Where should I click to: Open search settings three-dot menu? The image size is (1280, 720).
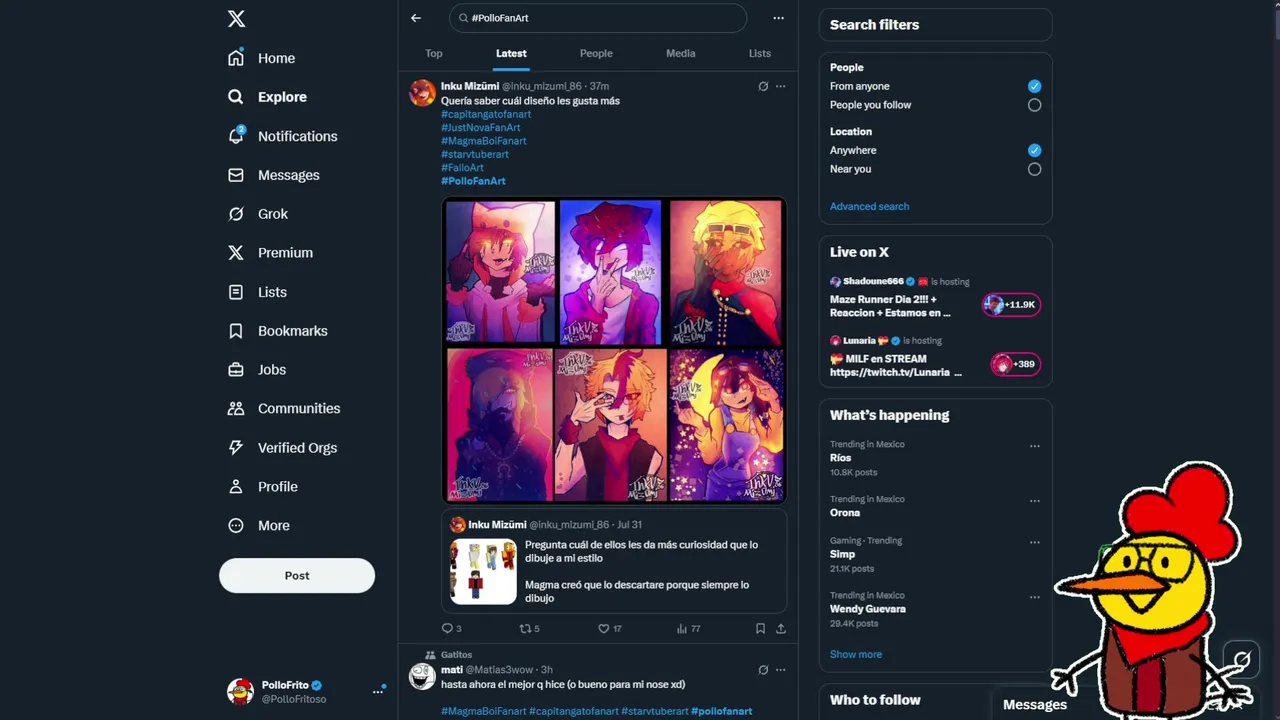point(778,18)
